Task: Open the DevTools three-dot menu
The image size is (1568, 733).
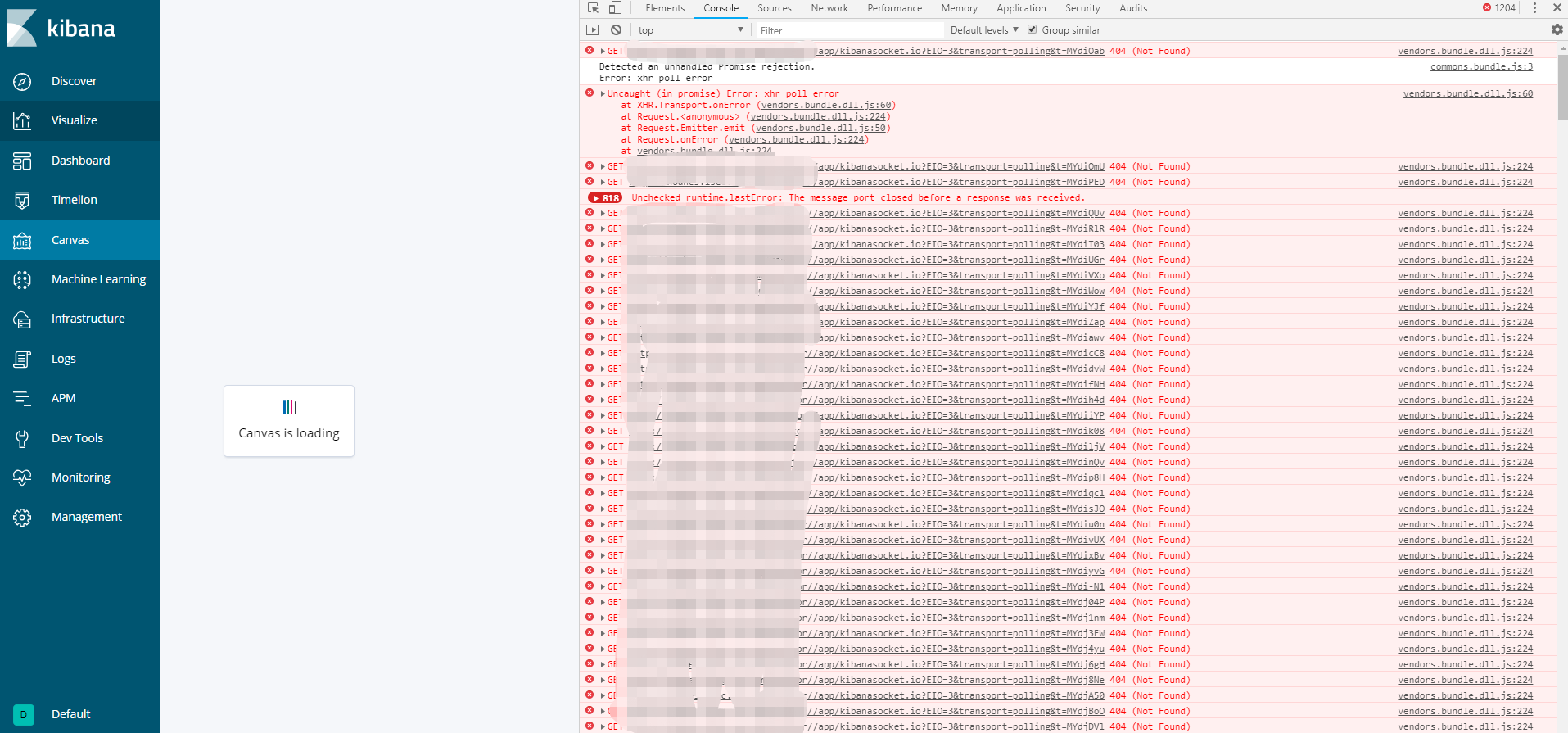Action: pyautogui.click(x=1534, y=8)
